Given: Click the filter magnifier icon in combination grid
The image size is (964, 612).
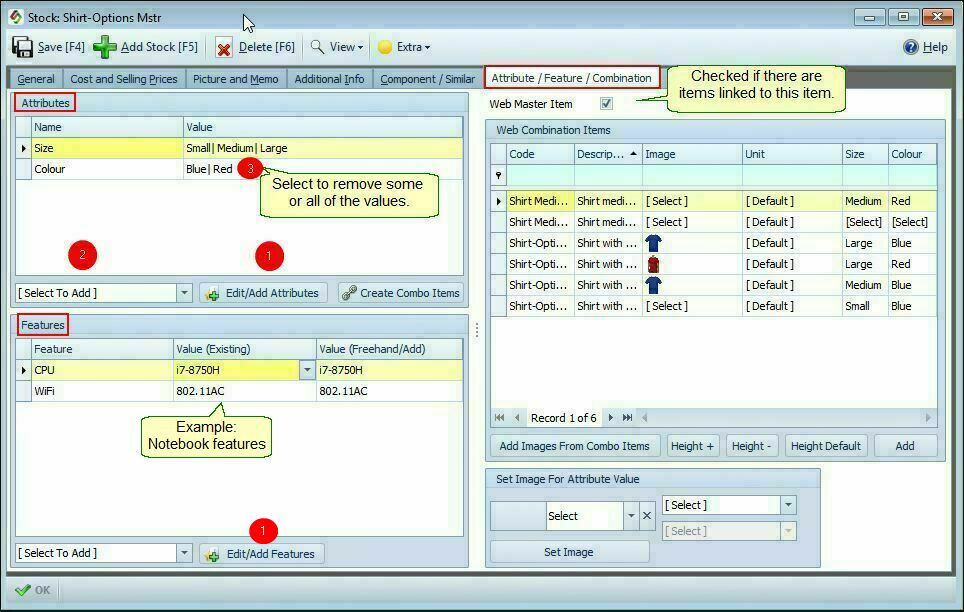Looking at the screenshot, I should (x=497, y=176).
